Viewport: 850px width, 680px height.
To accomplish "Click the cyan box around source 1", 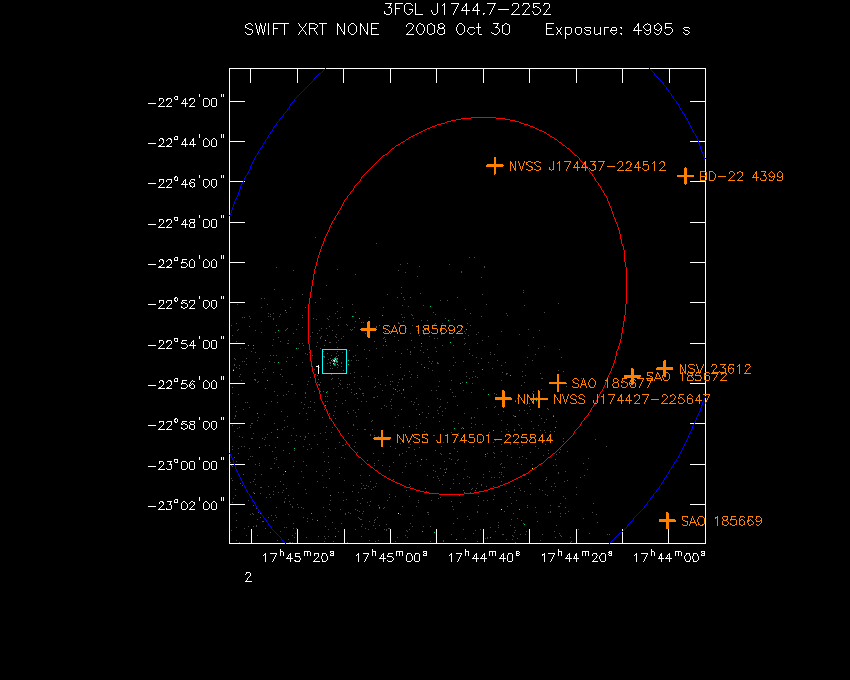I will point(334,361).
